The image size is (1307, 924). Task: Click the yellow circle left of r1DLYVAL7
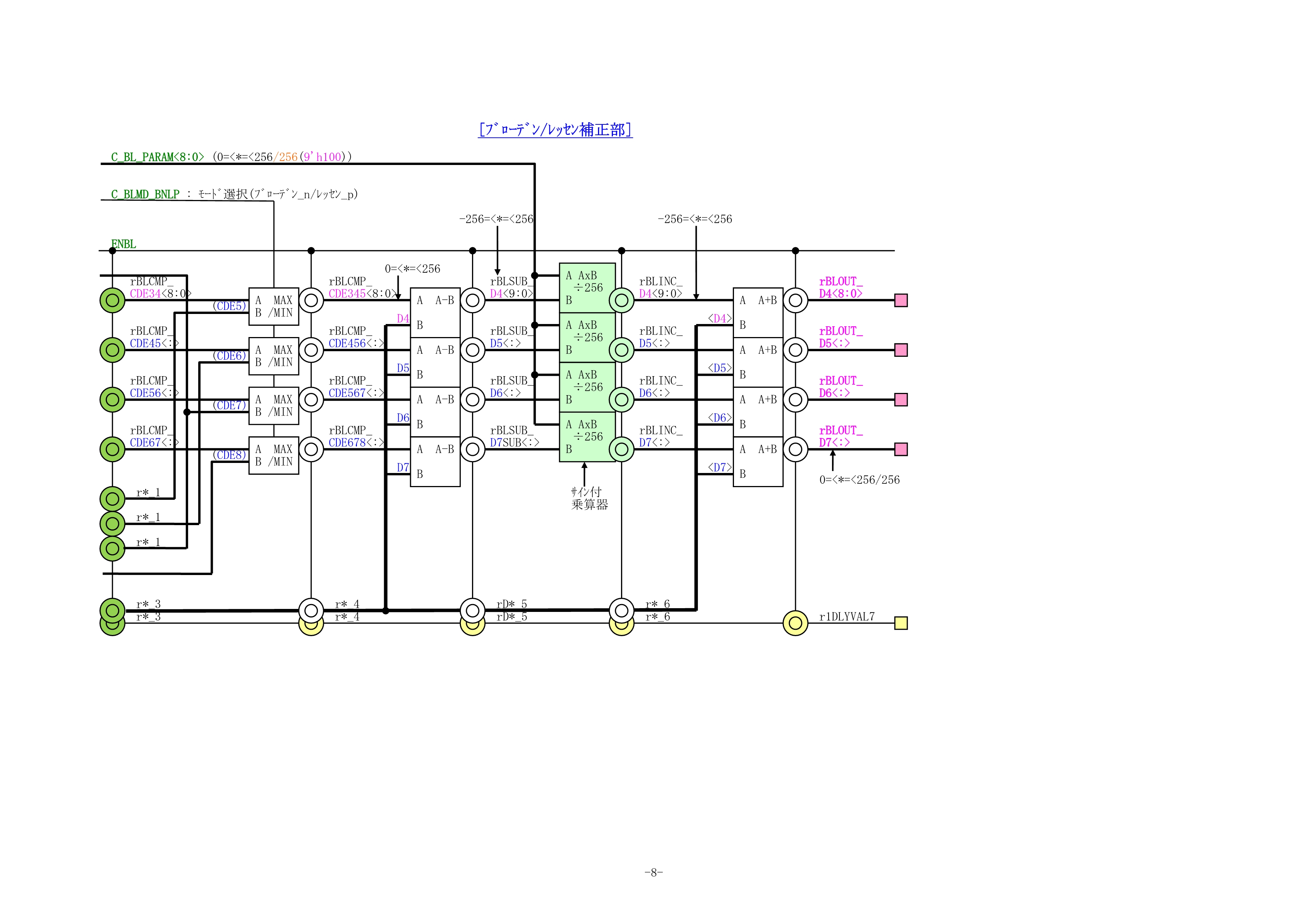(795, 623)
